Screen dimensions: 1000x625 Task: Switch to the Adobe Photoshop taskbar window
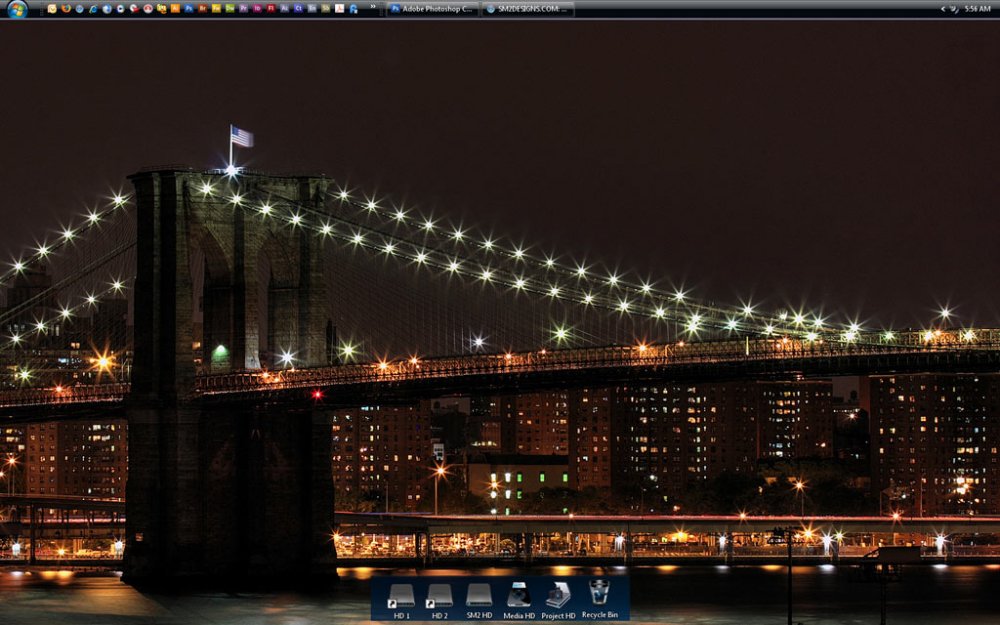click(x=432, y=8)
